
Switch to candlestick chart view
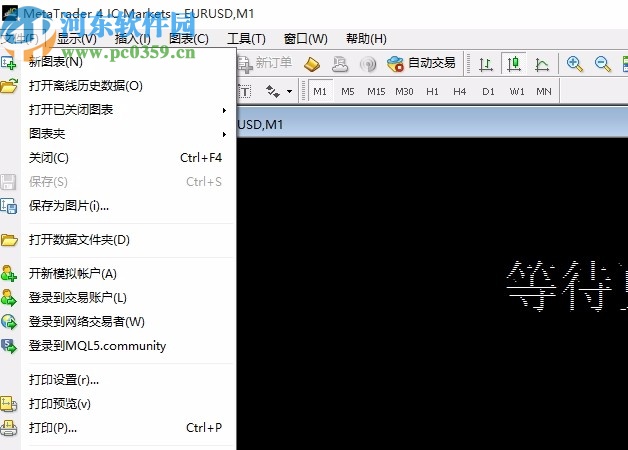(513, 64)
